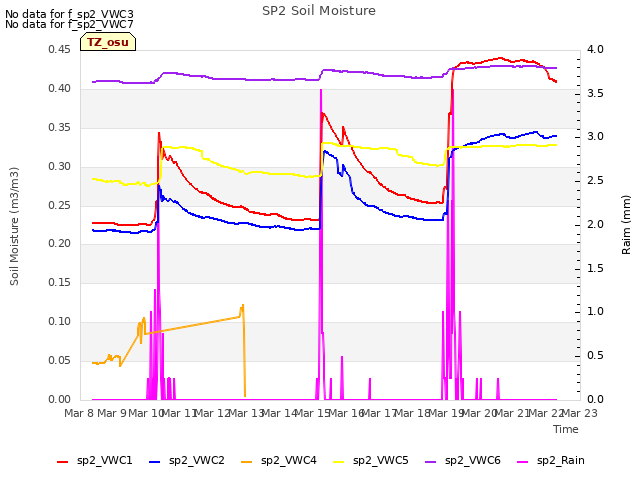
Task: Click the 3.0 right axis value
Action: 596,136
